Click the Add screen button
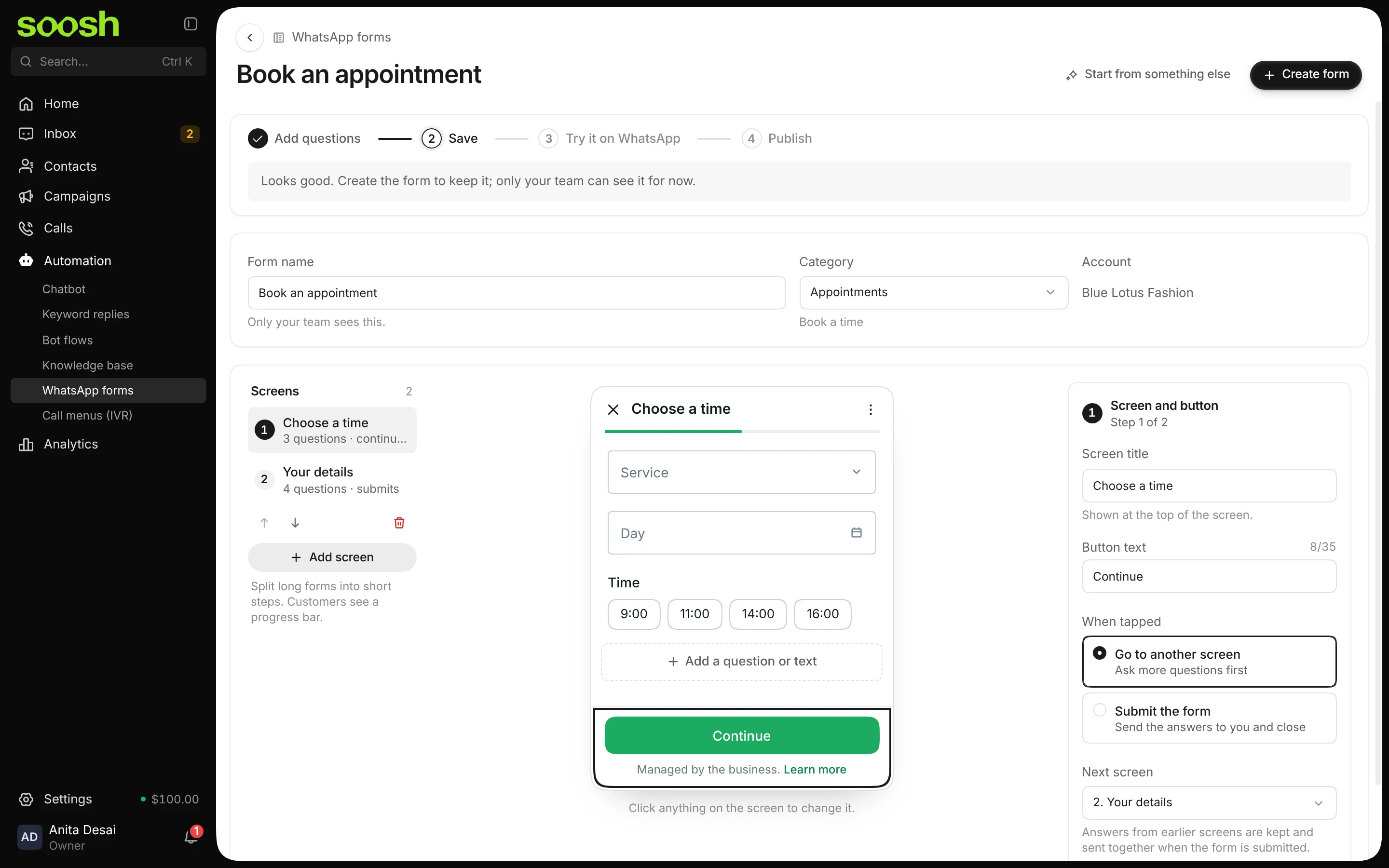This screenshot has width=1389, height=868. (x=332, y=557)
